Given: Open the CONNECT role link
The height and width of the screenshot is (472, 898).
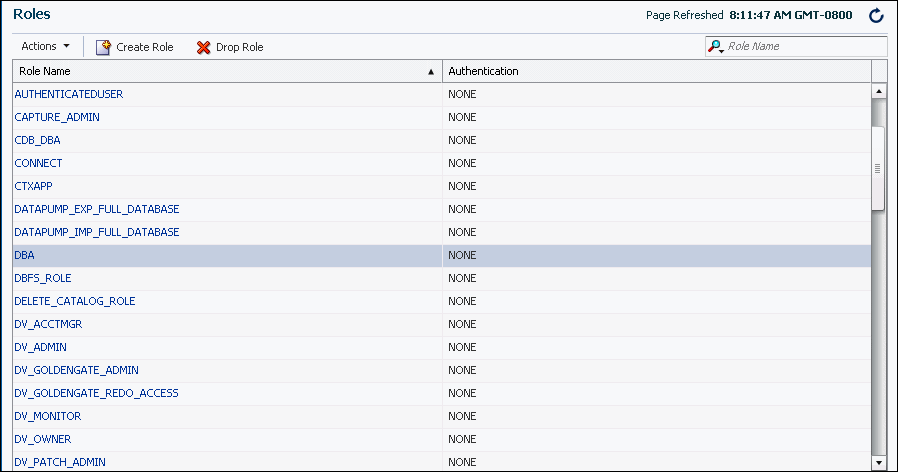Looking at the screenshot, I should click(x=38, y=163).
